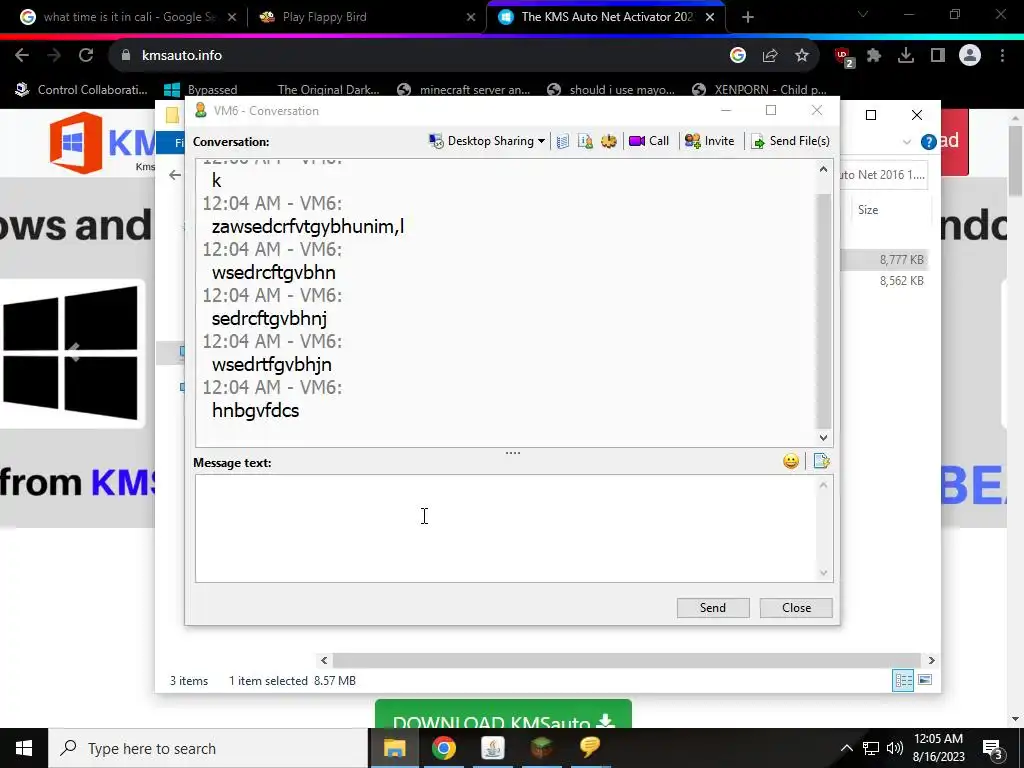Open the 'should i use mayo...' bookmark
1024x768 pixels.
pos(611,89)
